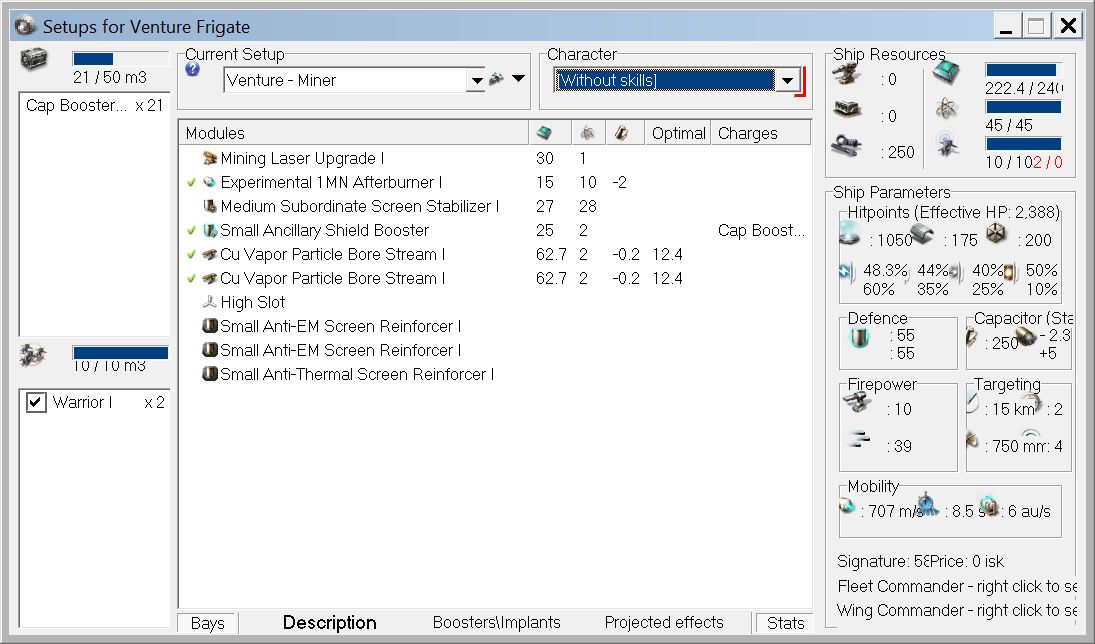The width and height of the screenshot is (1095, 644).
Task: Click the Modules column header
Action: point(353,133)
